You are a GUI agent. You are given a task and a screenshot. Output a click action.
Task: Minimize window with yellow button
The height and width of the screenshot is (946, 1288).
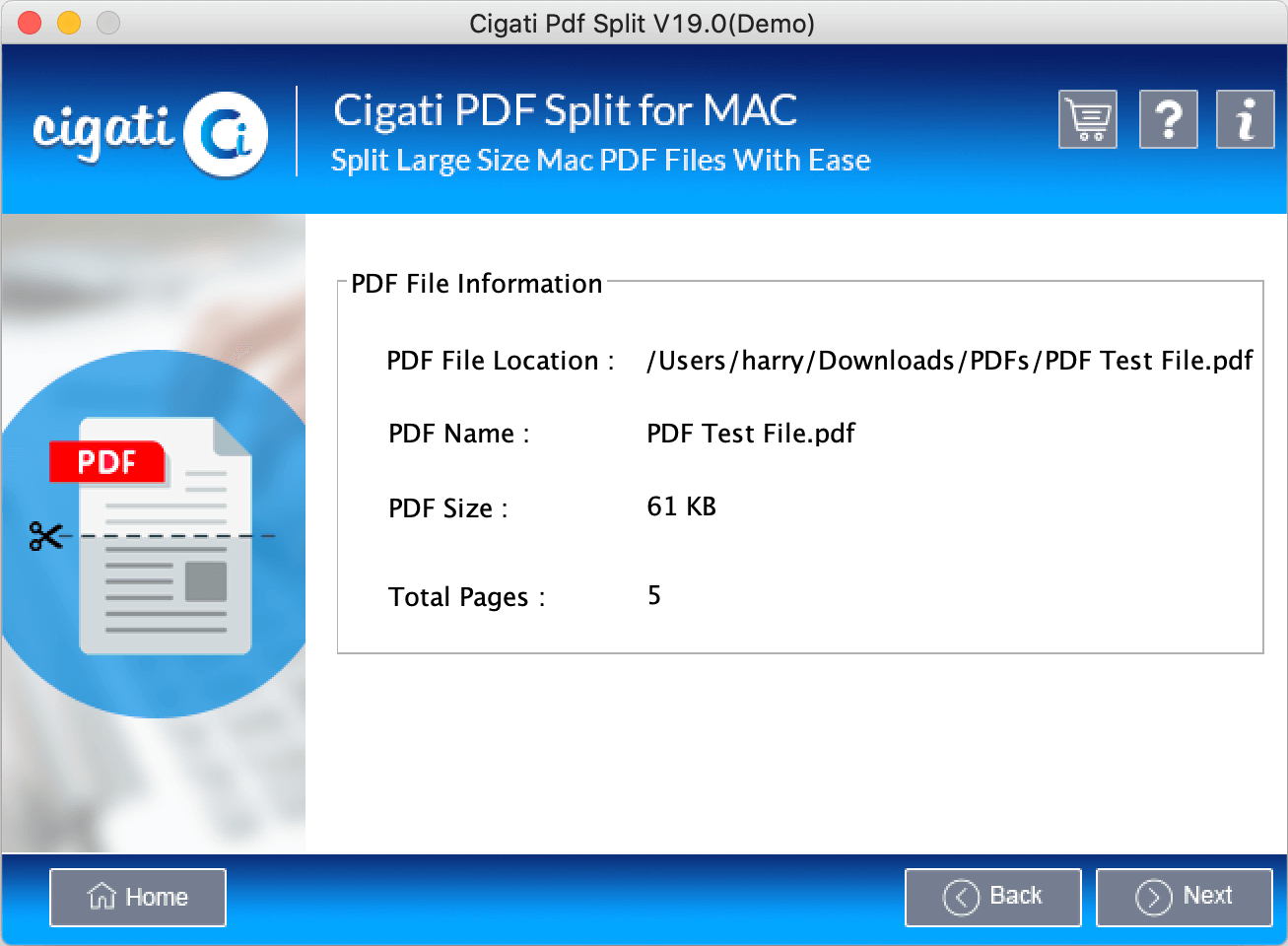pyautogui.click(x=69, y=23)
